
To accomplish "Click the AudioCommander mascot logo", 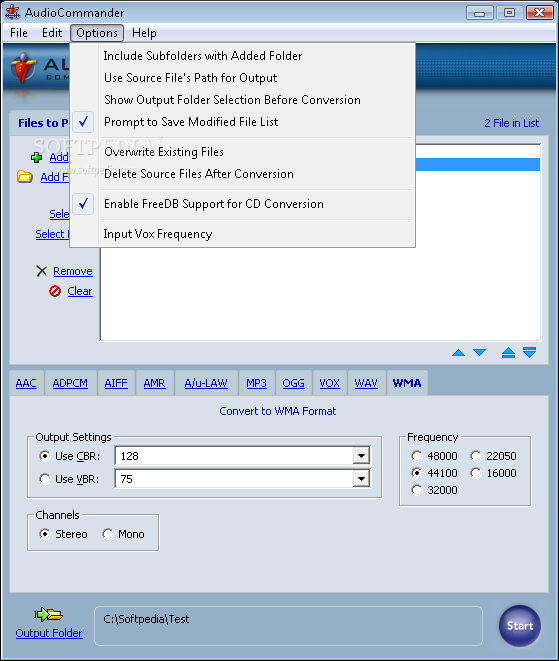I will pyautogui.click(x=23, y=70).
